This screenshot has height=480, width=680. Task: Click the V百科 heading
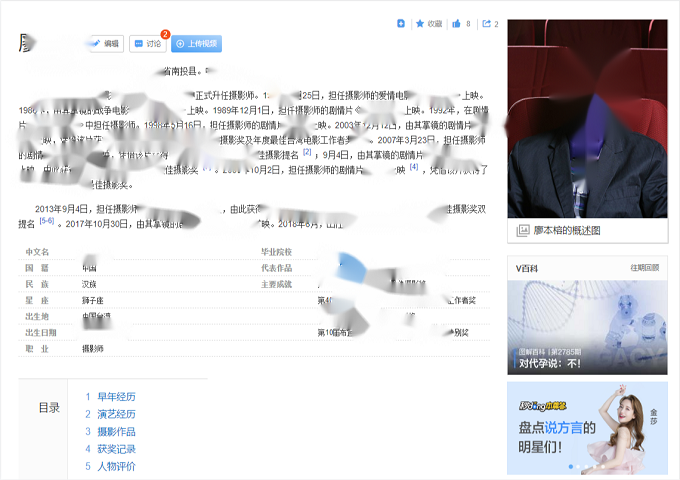click(x=526, y=268)
